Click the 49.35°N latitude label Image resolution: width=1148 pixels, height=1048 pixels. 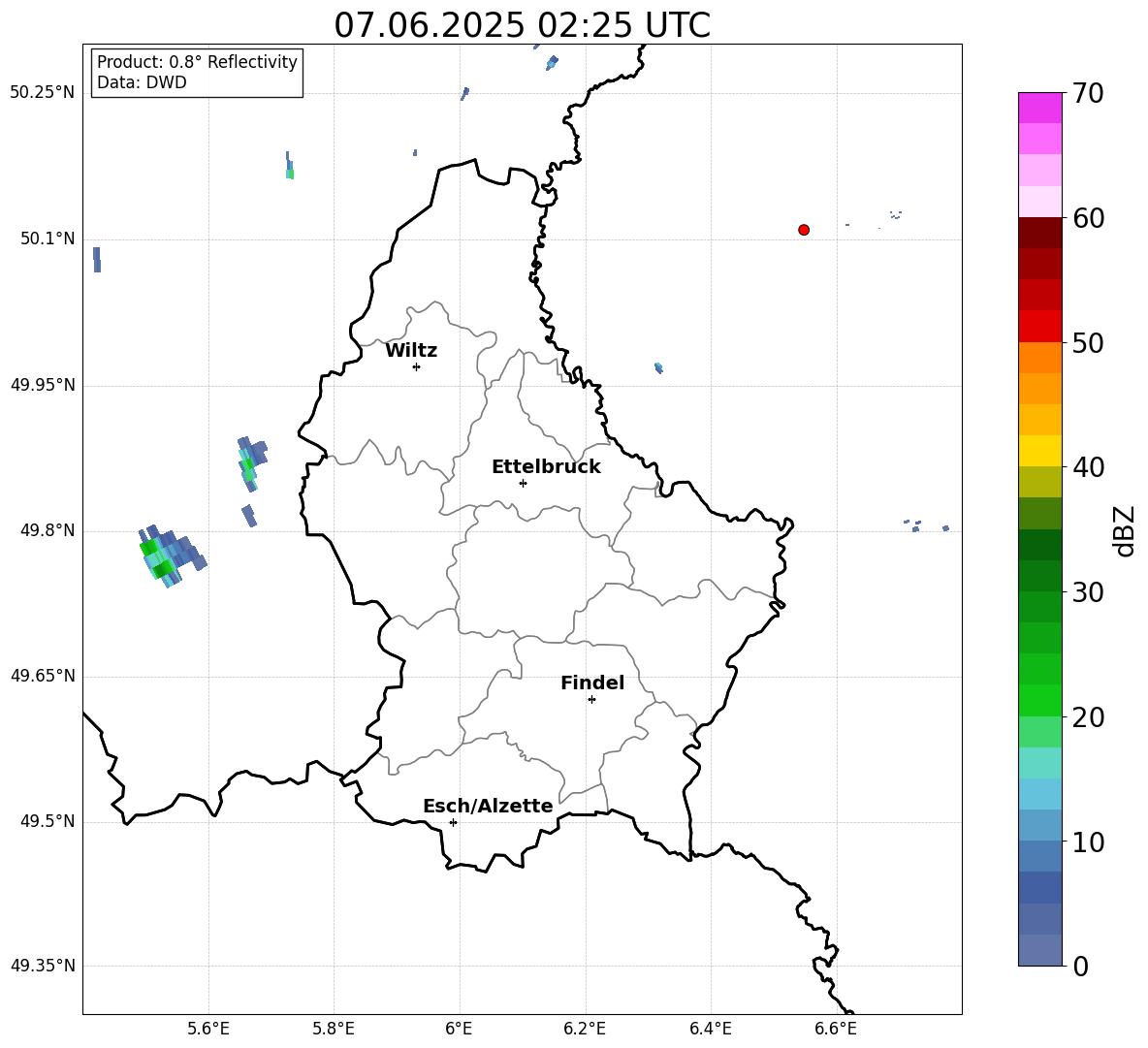click(42, 966)
